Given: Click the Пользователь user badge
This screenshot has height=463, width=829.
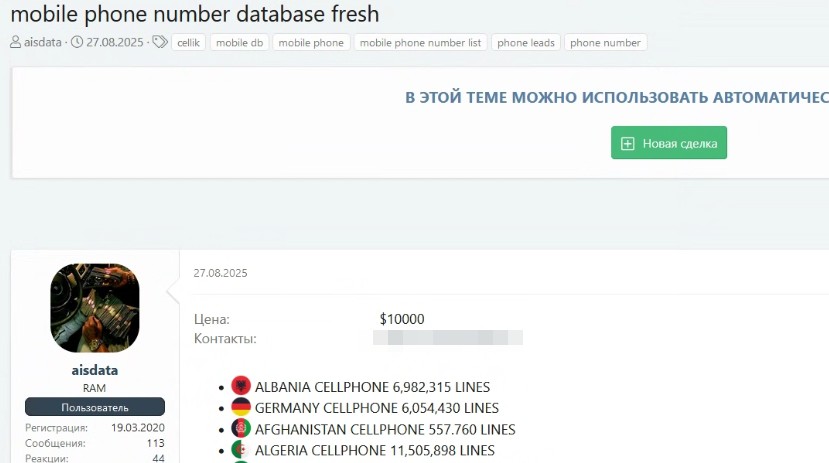Looking at the screenshot, I should (x=95, y=407).
